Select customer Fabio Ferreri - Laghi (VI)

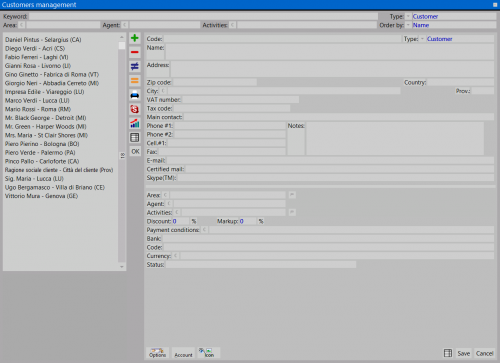pos(37,57)
